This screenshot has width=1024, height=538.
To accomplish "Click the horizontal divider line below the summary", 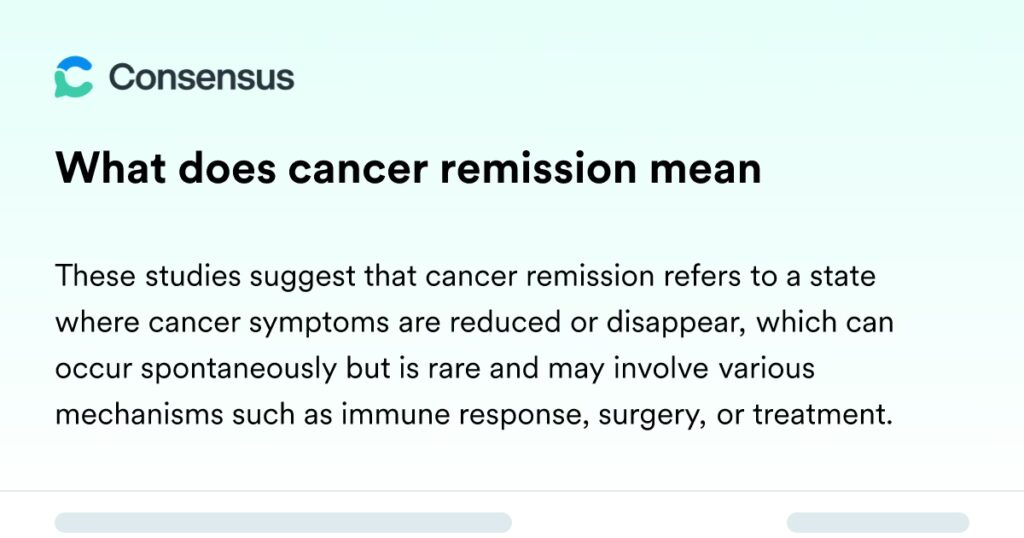I will (x=512, y=491).
